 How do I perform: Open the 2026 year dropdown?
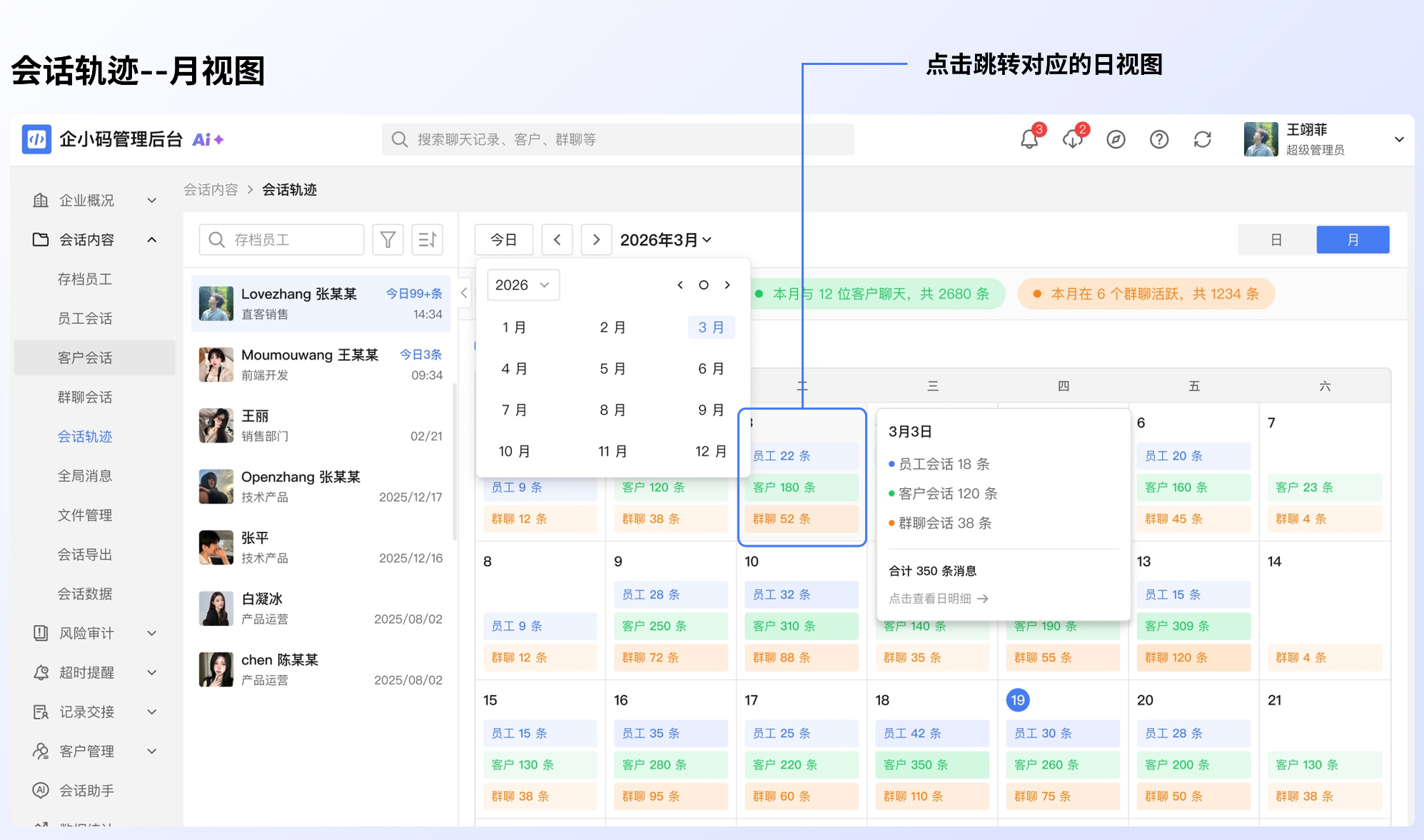coord(523,285)
